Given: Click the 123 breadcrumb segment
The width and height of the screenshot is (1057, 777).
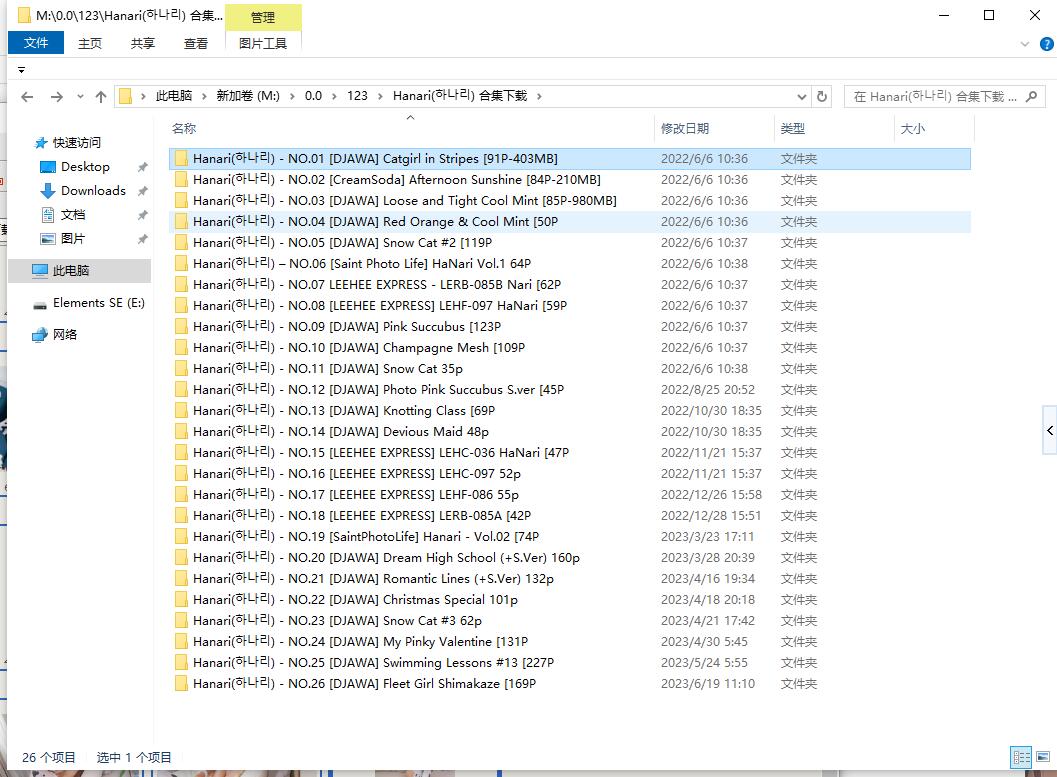Looking at the screenshot, I should click(x=357, y=96).
